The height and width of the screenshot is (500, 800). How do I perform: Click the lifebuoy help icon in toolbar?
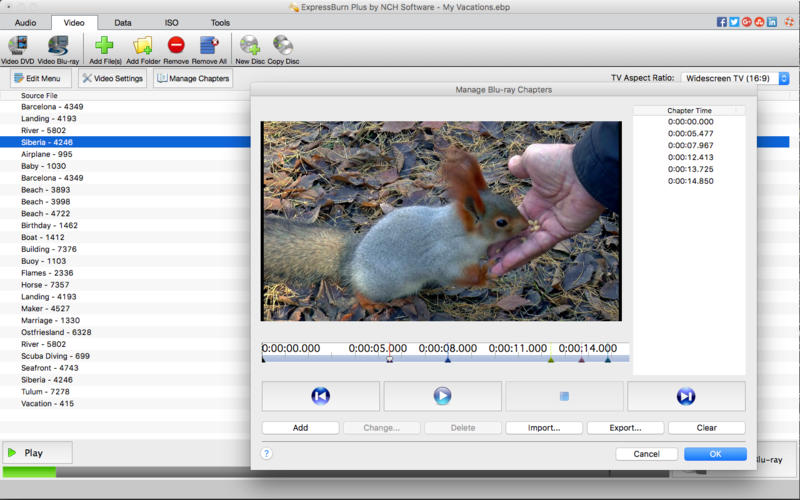point(789,22)
